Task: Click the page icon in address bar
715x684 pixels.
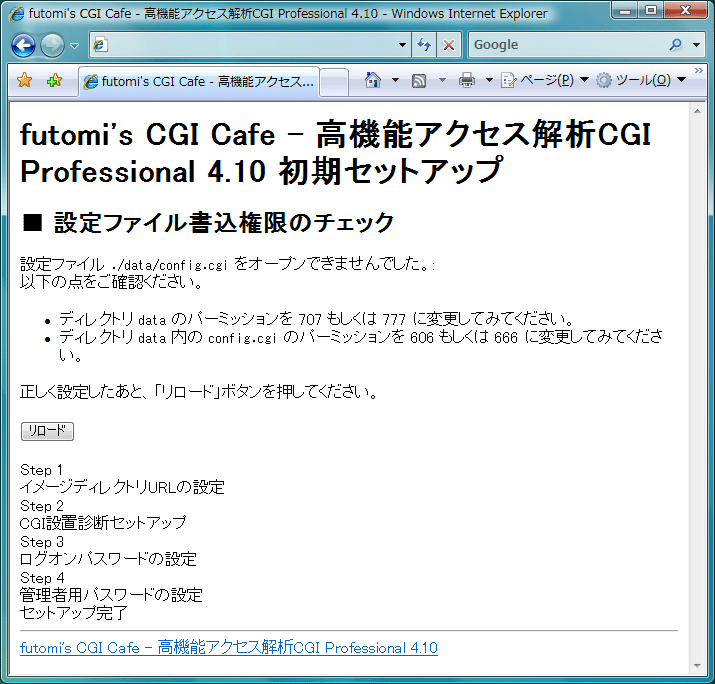Action: 100,45
